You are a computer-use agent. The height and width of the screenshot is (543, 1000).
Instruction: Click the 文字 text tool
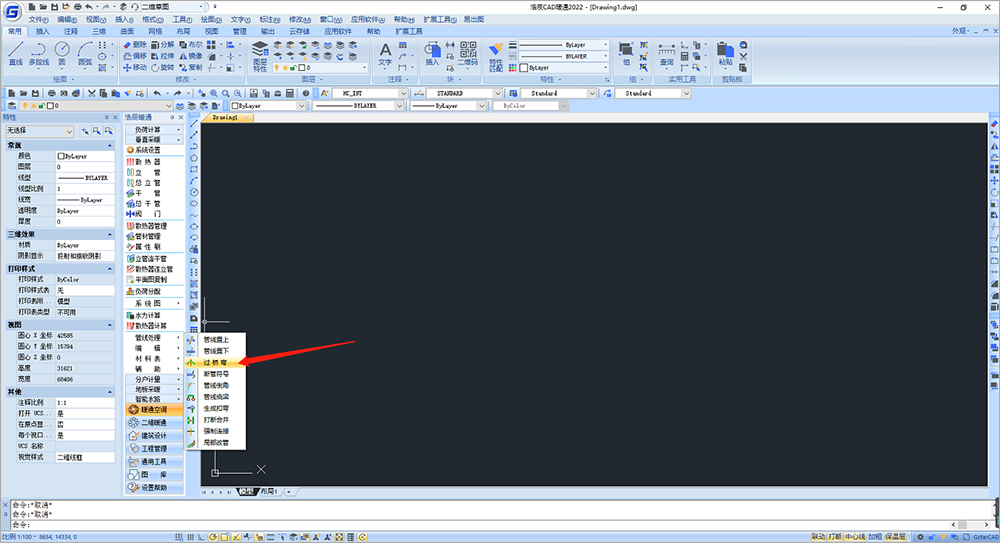click(x=385, y=54)
